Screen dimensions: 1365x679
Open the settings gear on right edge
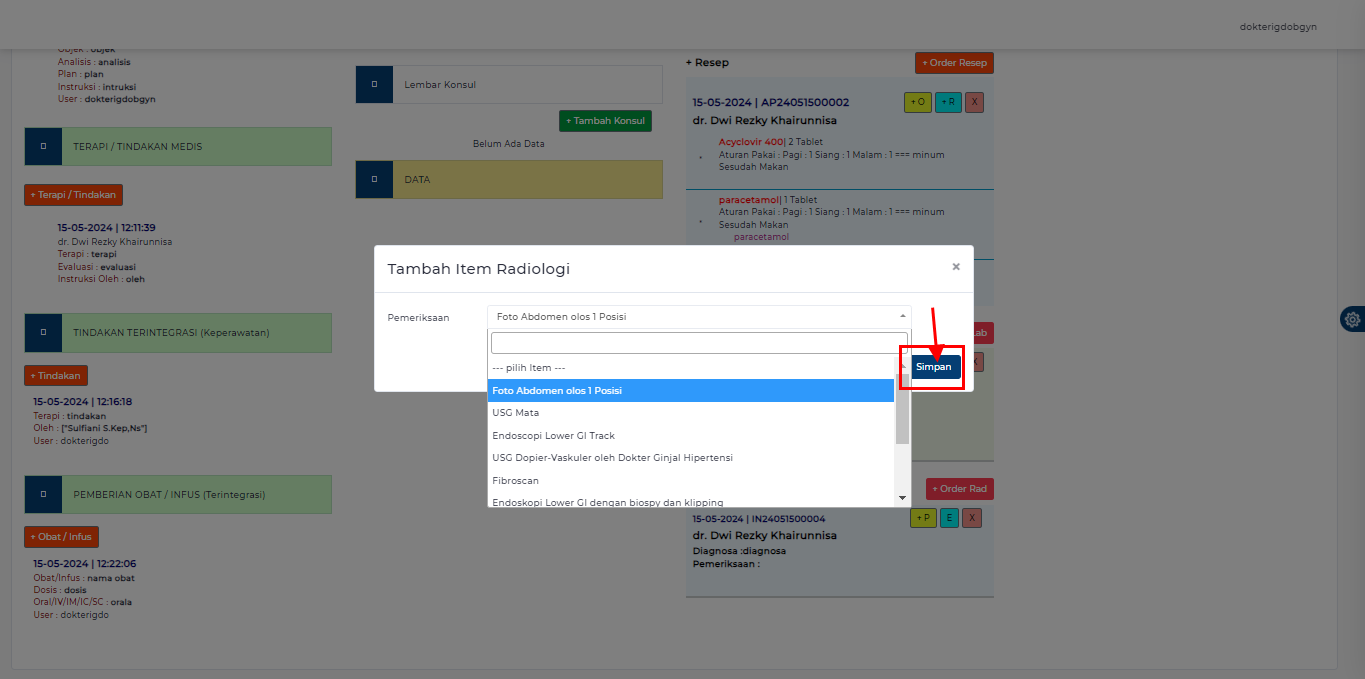[1352, 319]
